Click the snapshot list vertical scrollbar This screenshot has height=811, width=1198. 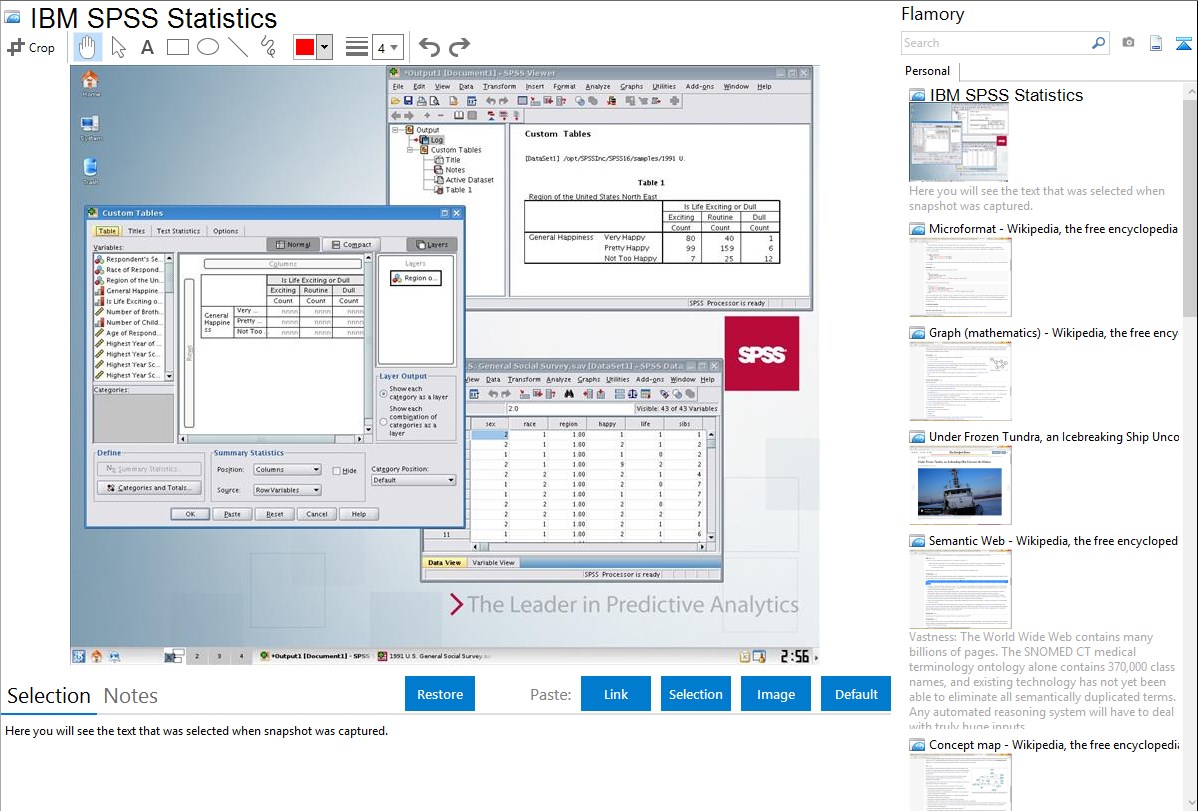(x=1190, y=206)
